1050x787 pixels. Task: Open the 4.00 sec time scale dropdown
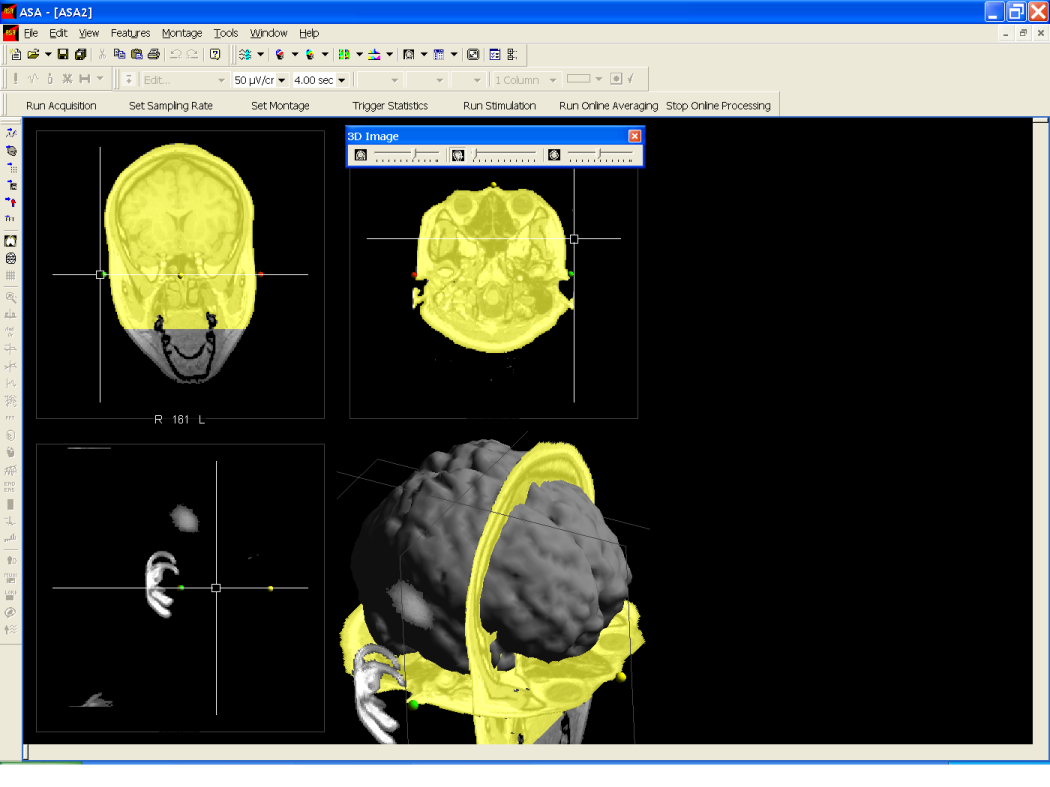(342, 80)
